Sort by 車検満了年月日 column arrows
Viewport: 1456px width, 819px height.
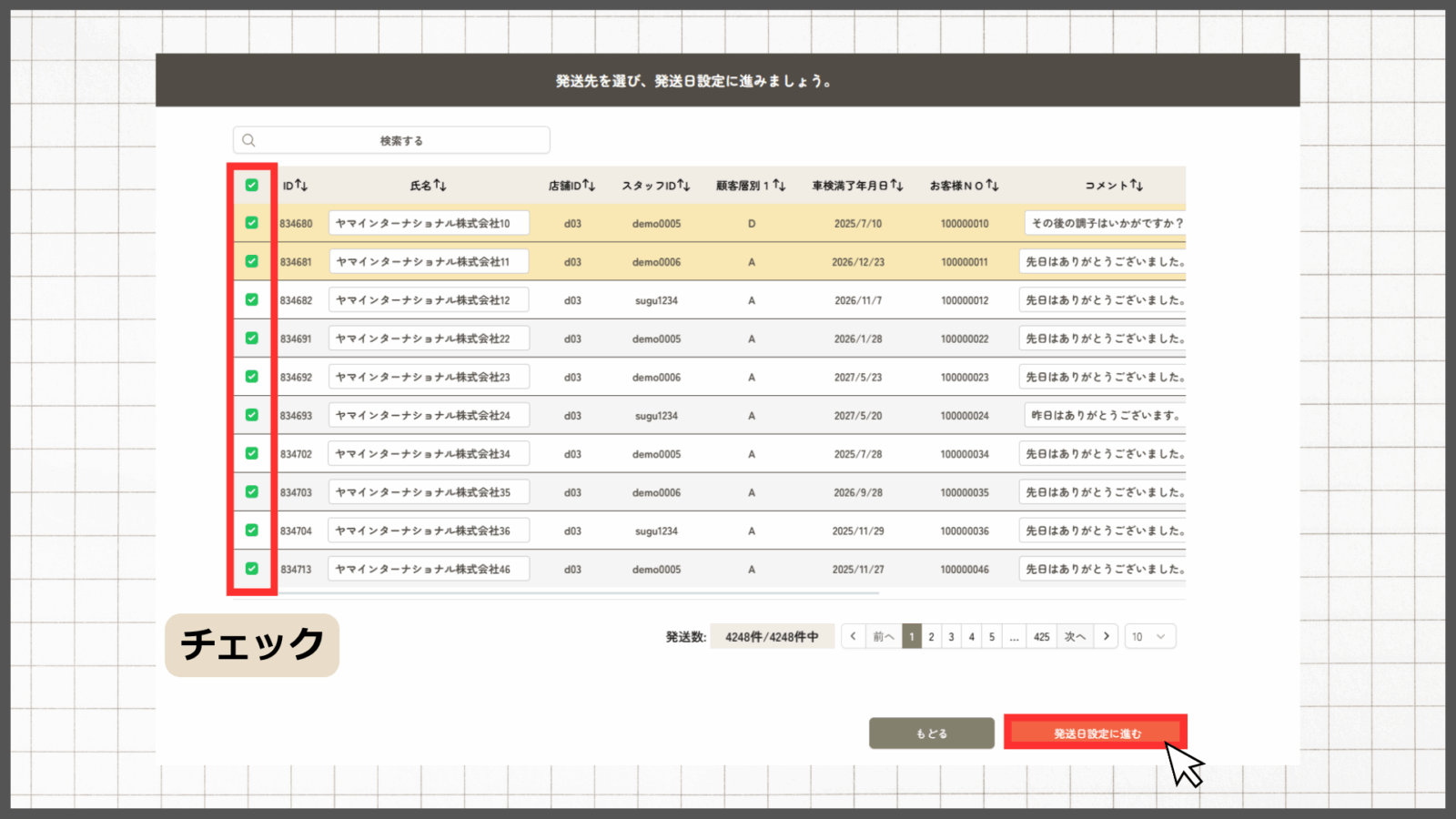tap(896, 185)
